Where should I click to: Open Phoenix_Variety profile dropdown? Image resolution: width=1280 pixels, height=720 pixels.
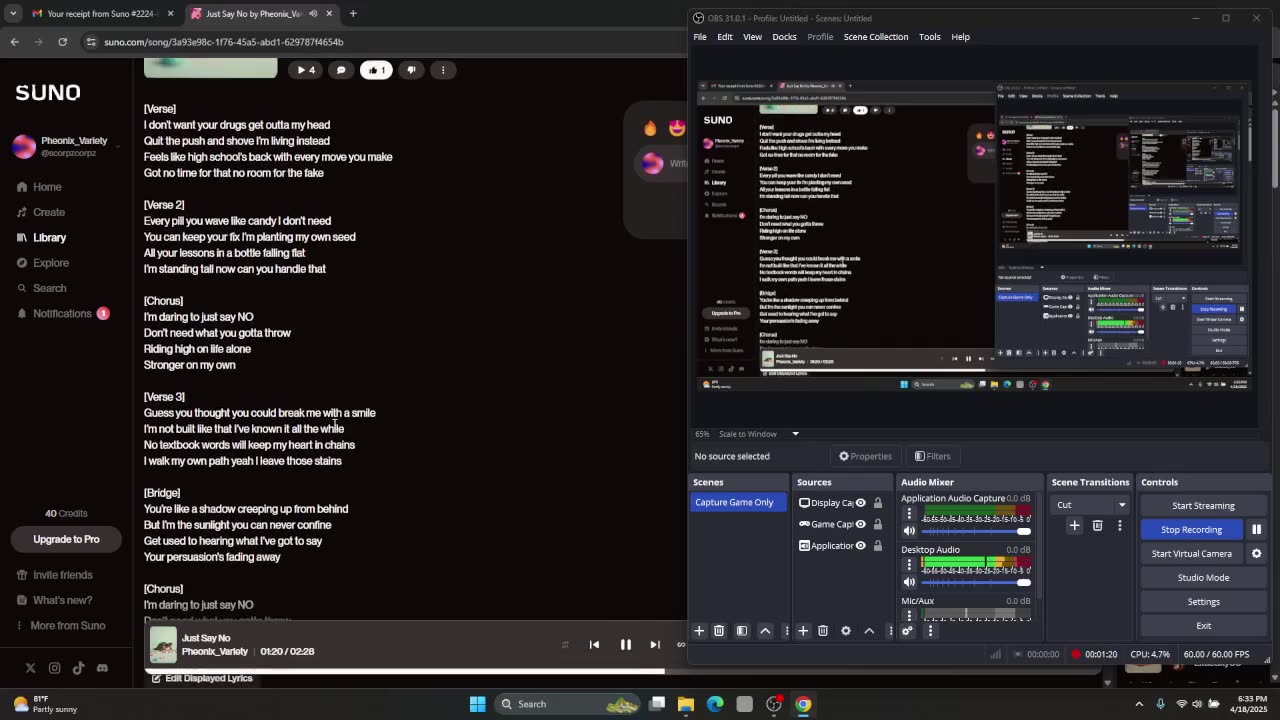point(66,146)
